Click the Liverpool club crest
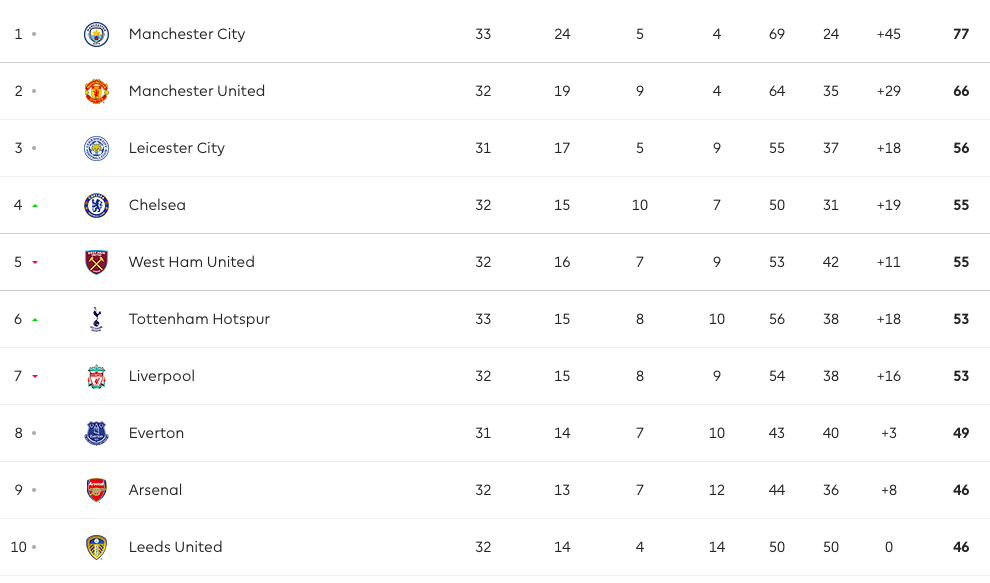 [97, 376]
